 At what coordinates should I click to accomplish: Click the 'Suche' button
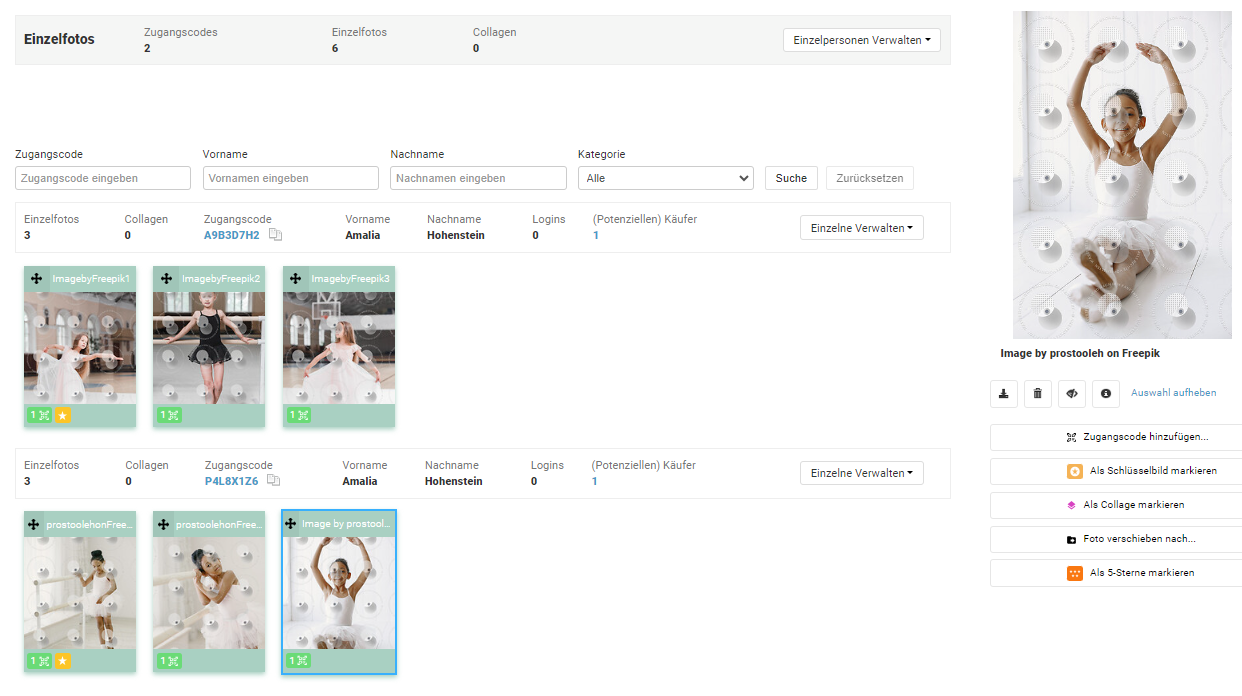[791, 178]
